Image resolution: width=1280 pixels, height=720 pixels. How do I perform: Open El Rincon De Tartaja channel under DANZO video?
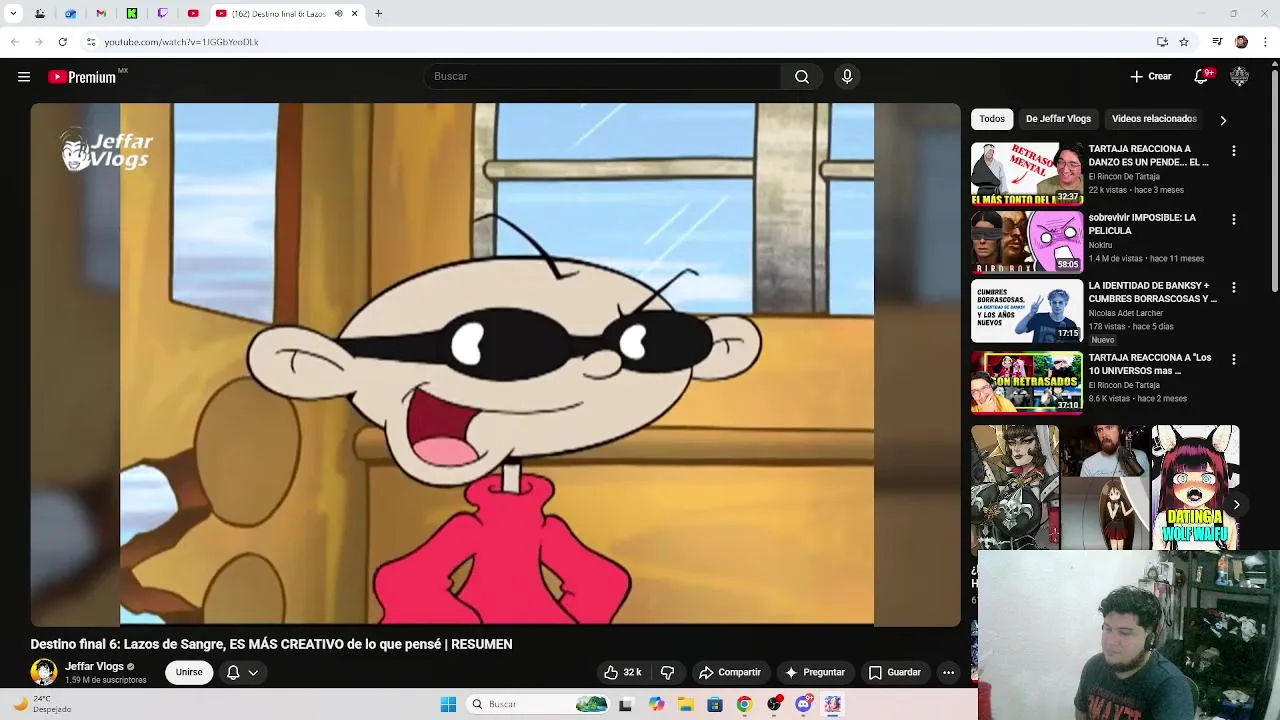pyautogui.click(x=1124, y=177)
